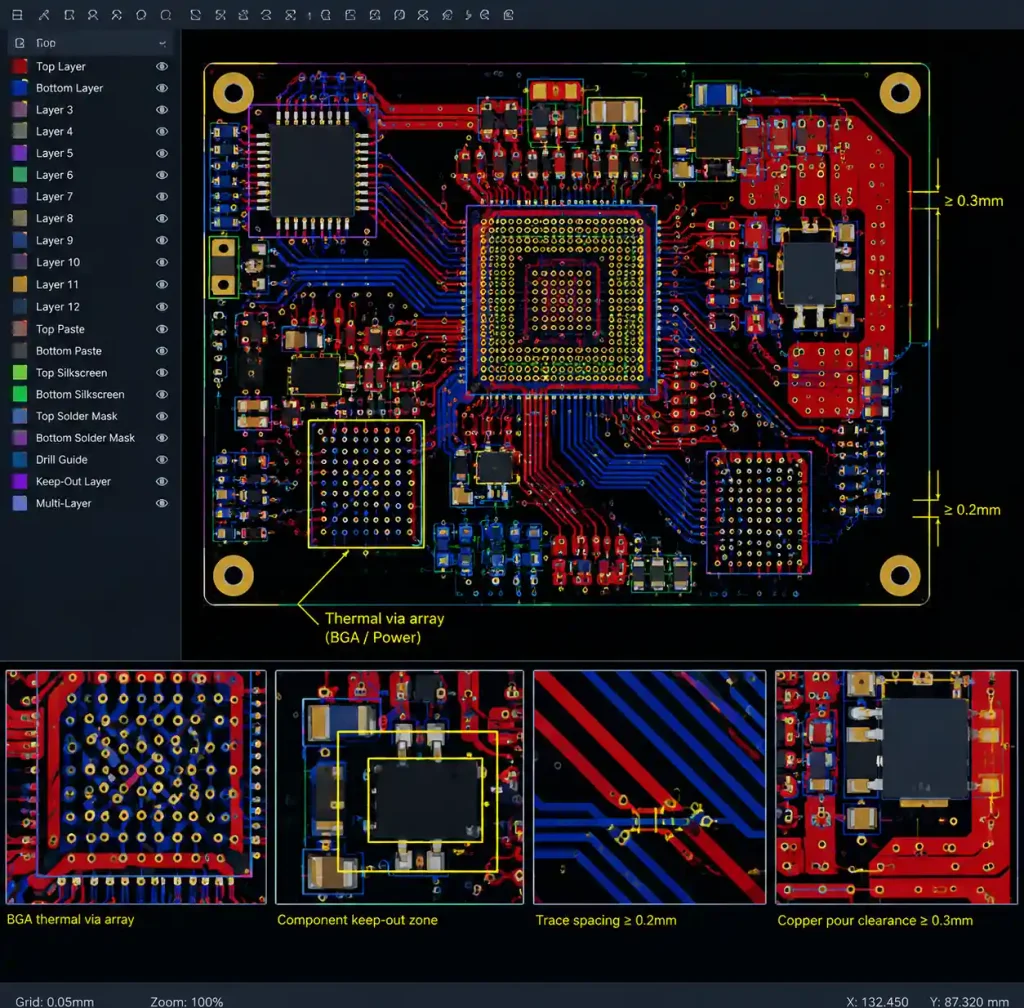Open the active layer dropdown chevron
Image resolution: width=1024 pixels, height=1008 pixels.
pos(162,44)
